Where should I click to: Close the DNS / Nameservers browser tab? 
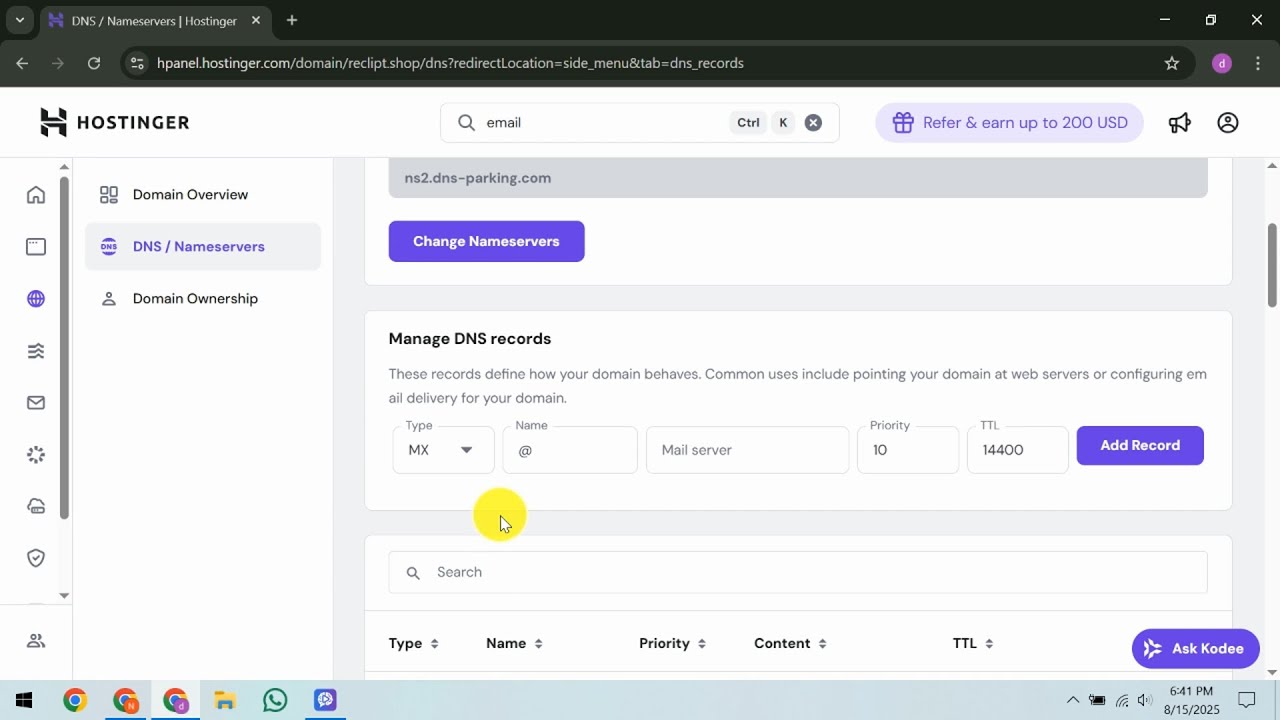[x=256, y=21]
